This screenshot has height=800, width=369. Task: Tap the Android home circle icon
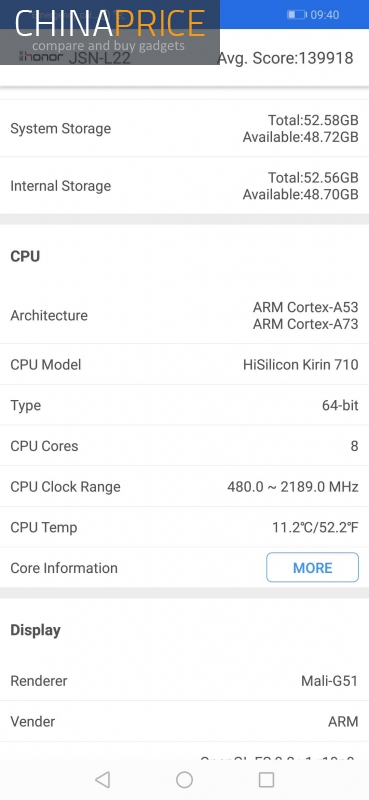coord(184,780)
